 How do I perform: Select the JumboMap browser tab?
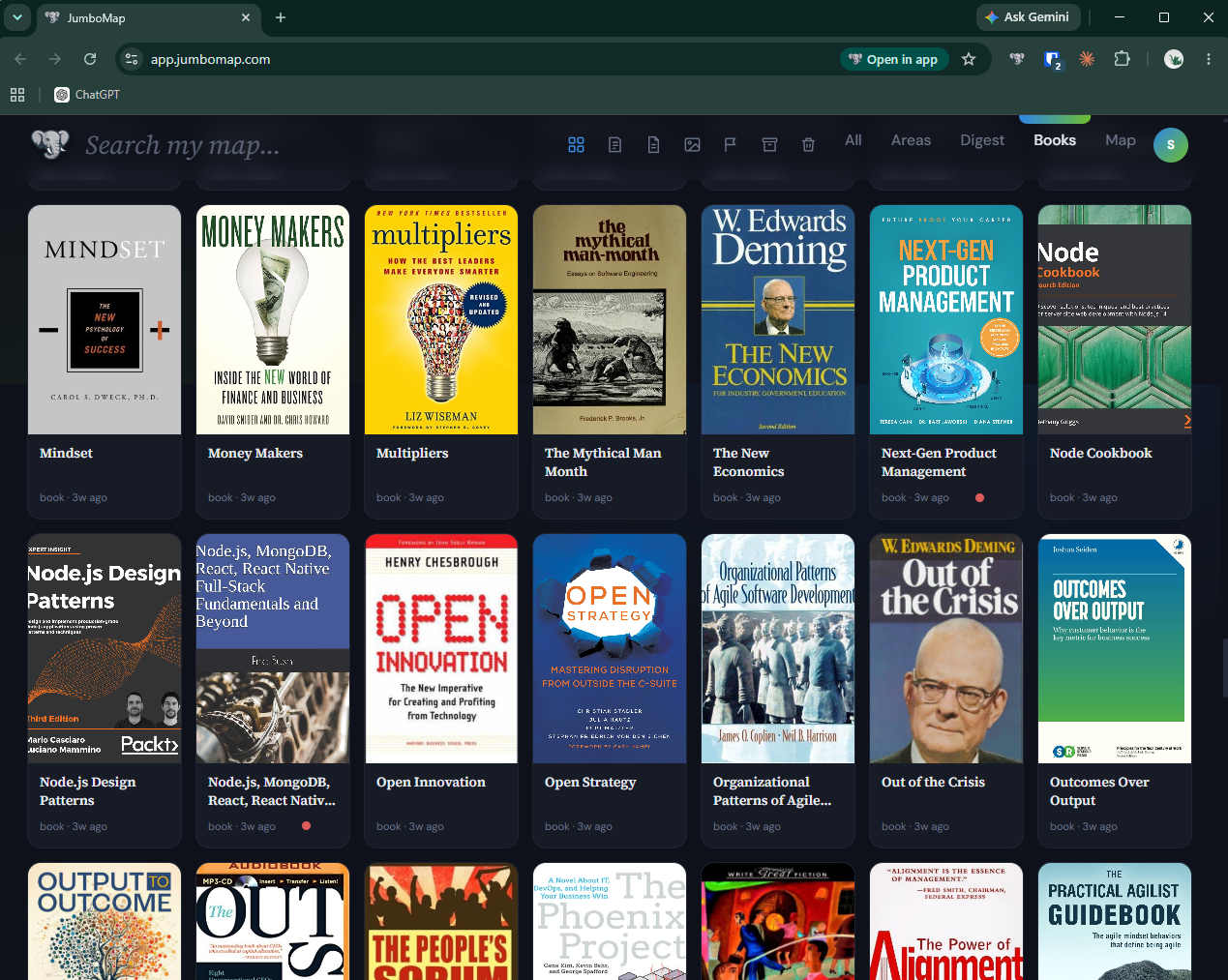tap(147, 17)
